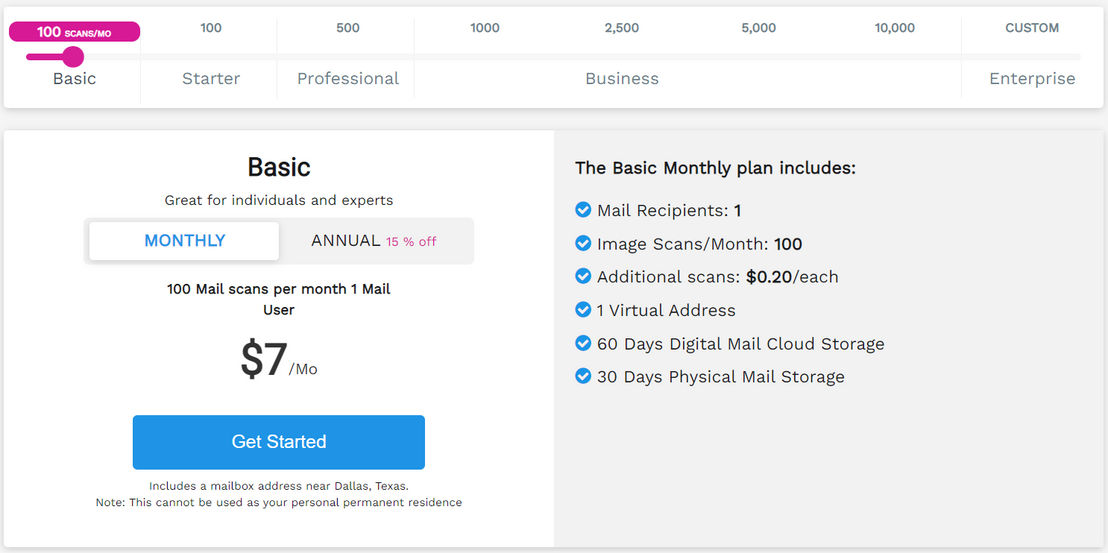Click '60 Days Digital Mail Cloud Storage' text
Screen dimensions: 1108x553
click(741, 344)
